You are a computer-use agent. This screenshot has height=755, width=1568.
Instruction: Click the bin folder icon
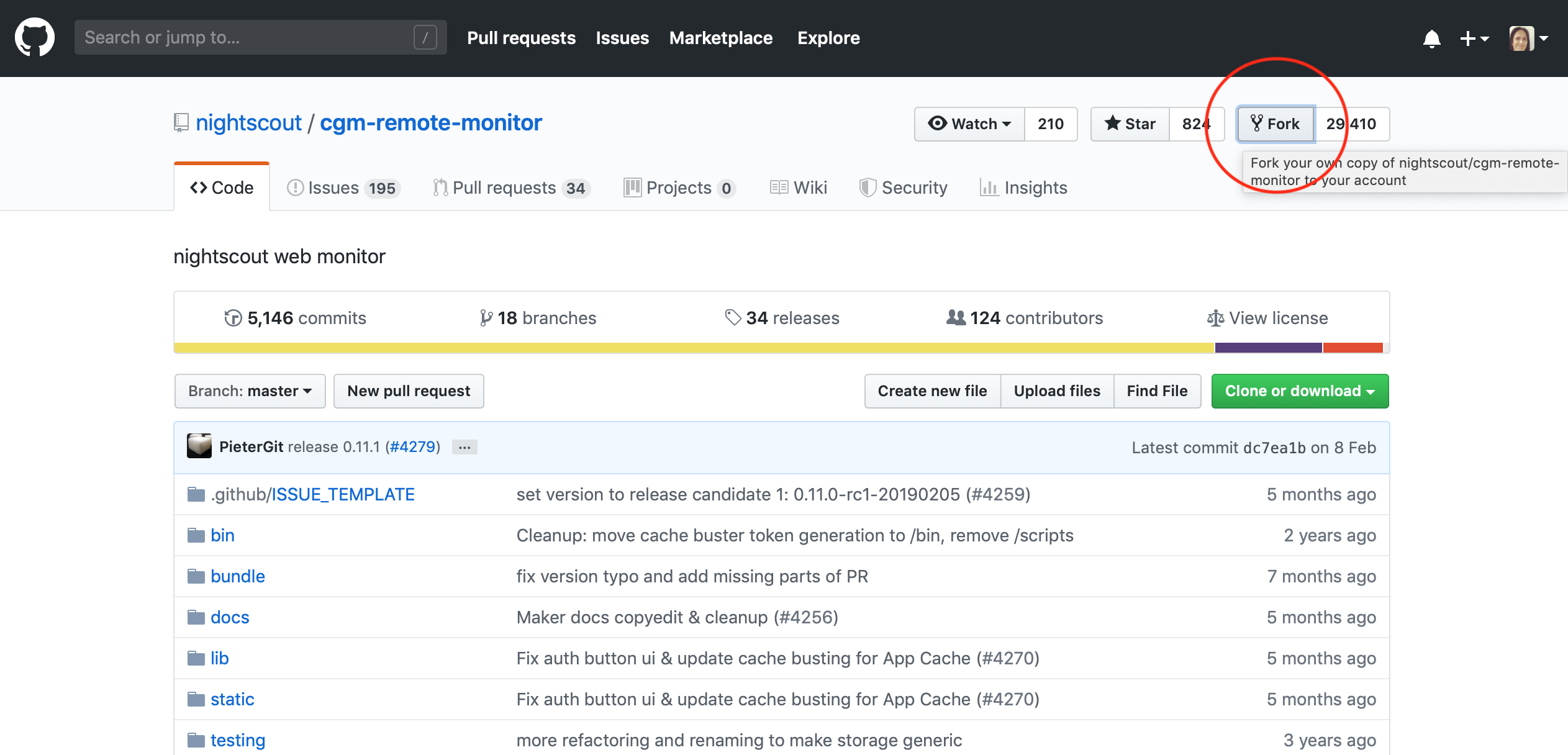pyautogui.click(x=196, y=535)
